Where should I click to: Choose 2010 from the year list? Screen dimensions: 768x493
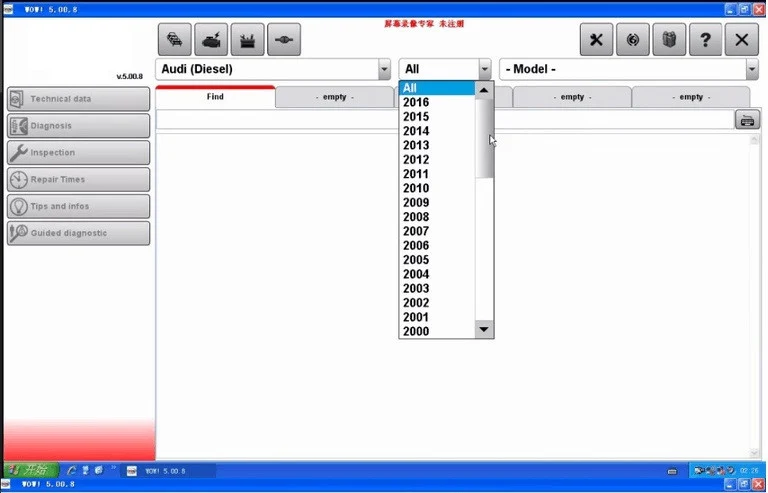point(437,188)
